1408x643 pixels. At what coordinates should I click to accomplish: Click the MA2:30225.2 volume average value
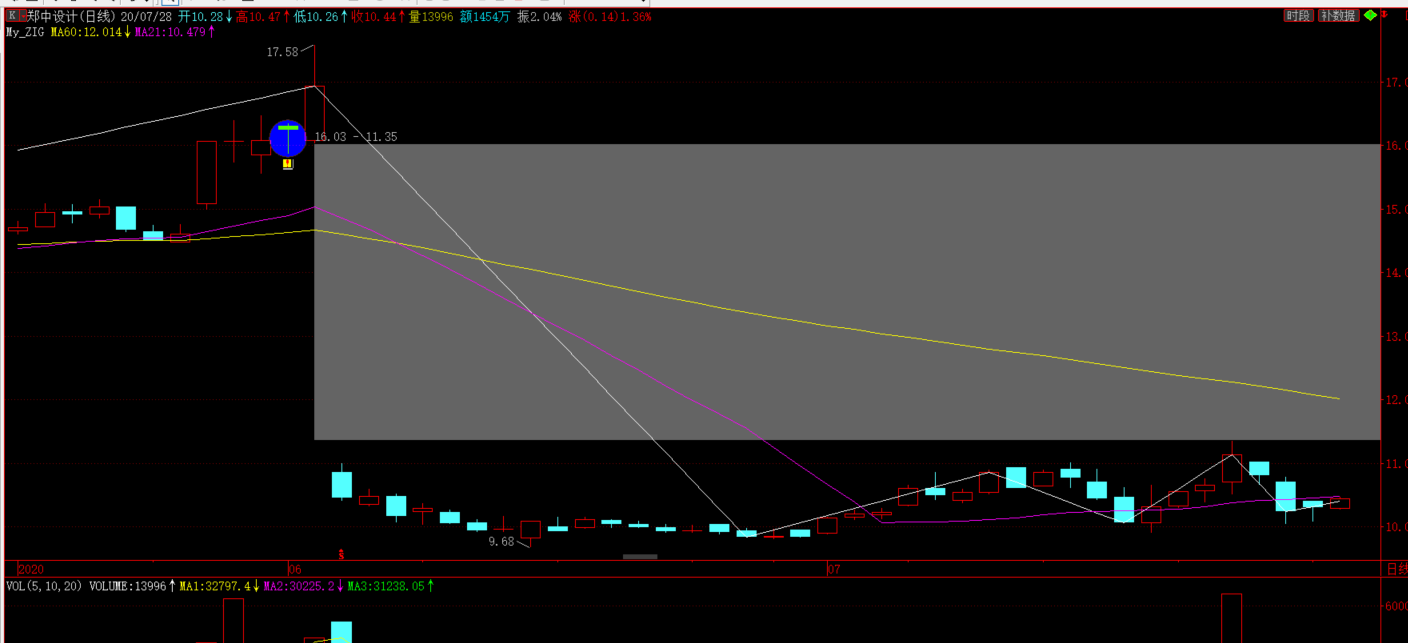[298, 586]
